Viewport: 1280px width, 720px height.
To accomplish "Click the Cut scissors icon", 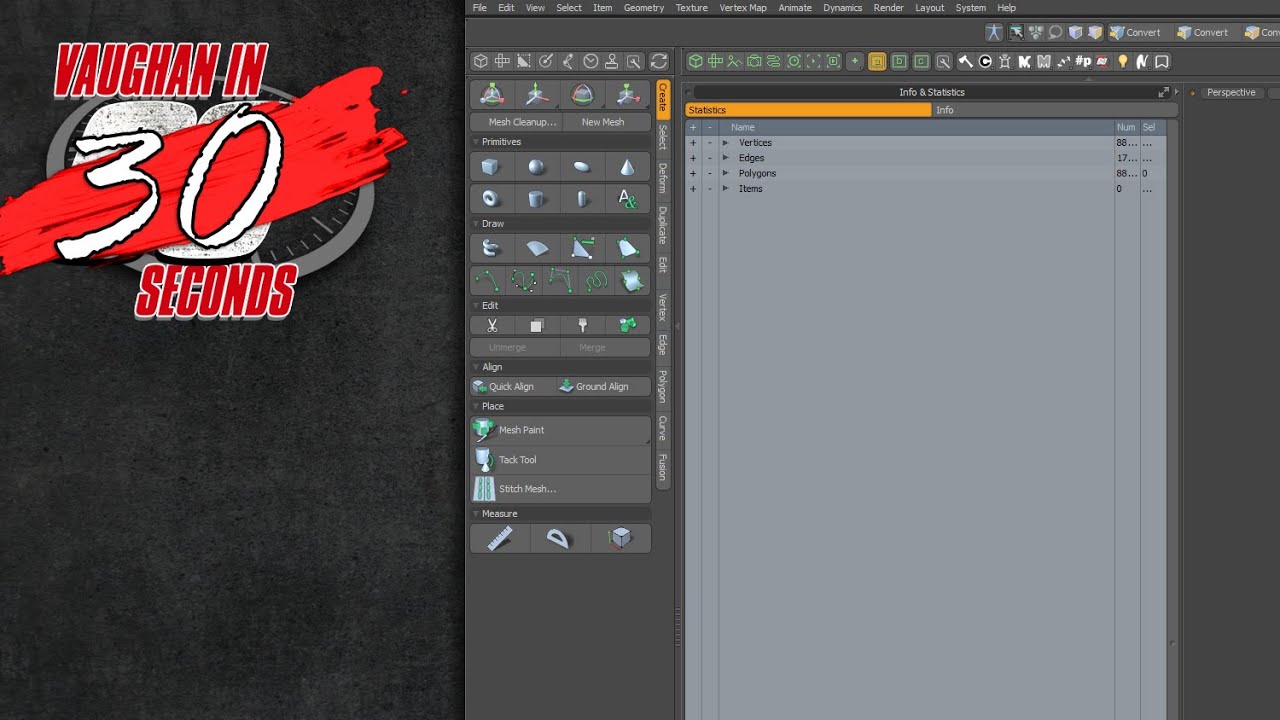I will point(492,325).
